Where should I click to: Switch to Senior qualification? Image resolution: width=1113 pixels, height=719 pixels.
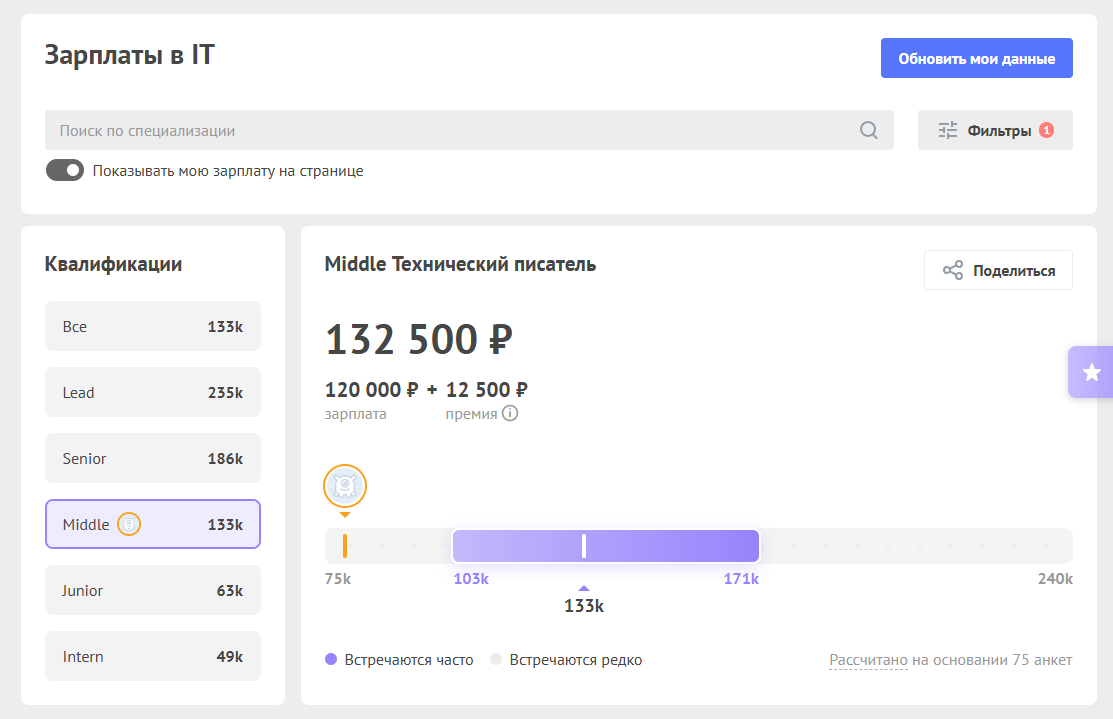[x=152, y=458]
